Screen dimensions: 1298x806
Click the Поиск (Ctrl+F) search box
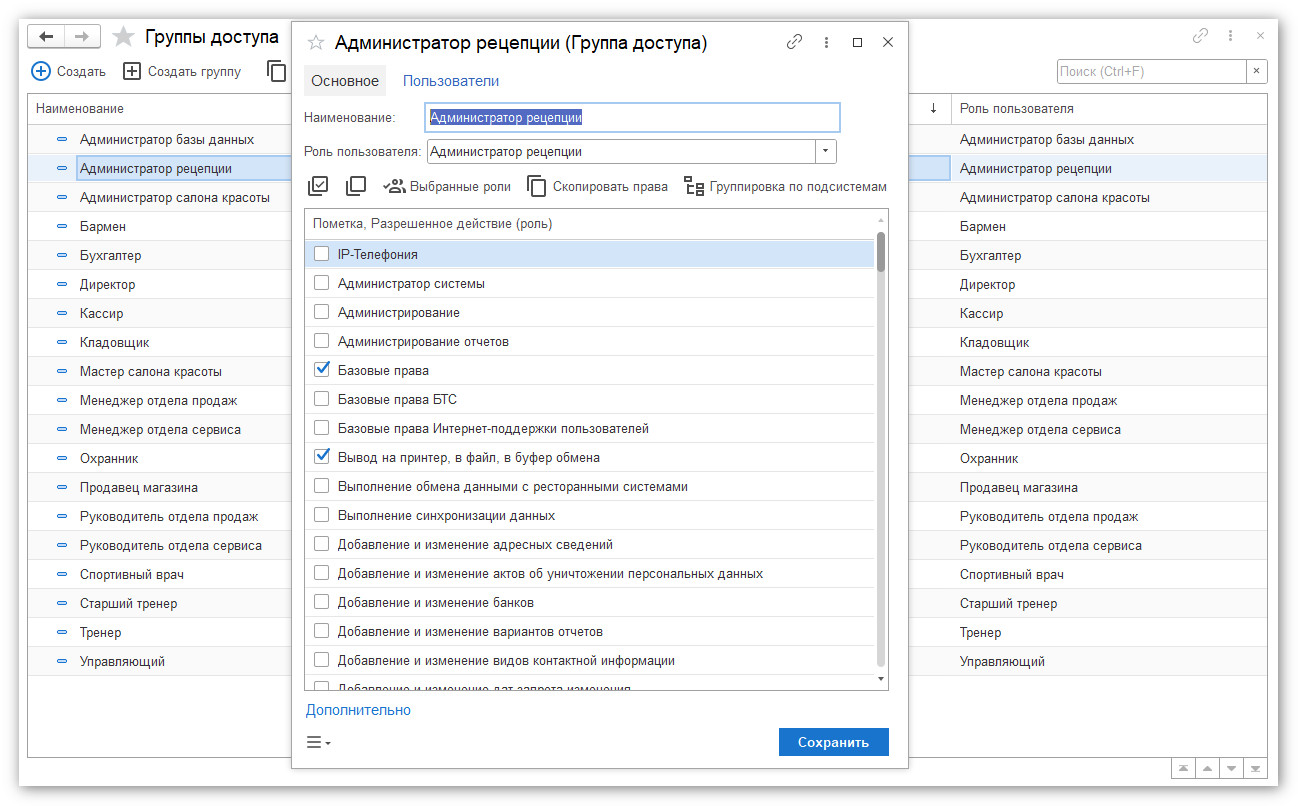tap(1152, 72)
